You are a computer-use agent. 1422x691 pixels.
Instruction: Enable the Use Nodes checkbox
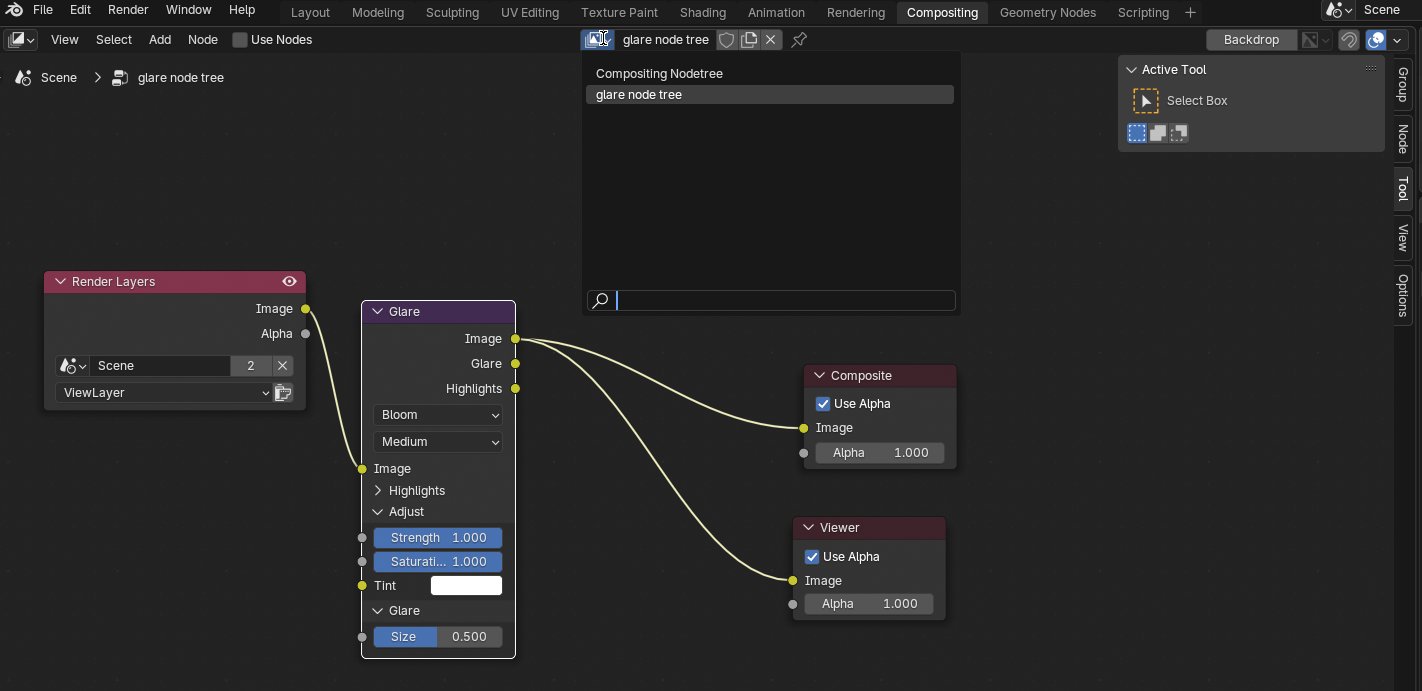coord(240,40)
